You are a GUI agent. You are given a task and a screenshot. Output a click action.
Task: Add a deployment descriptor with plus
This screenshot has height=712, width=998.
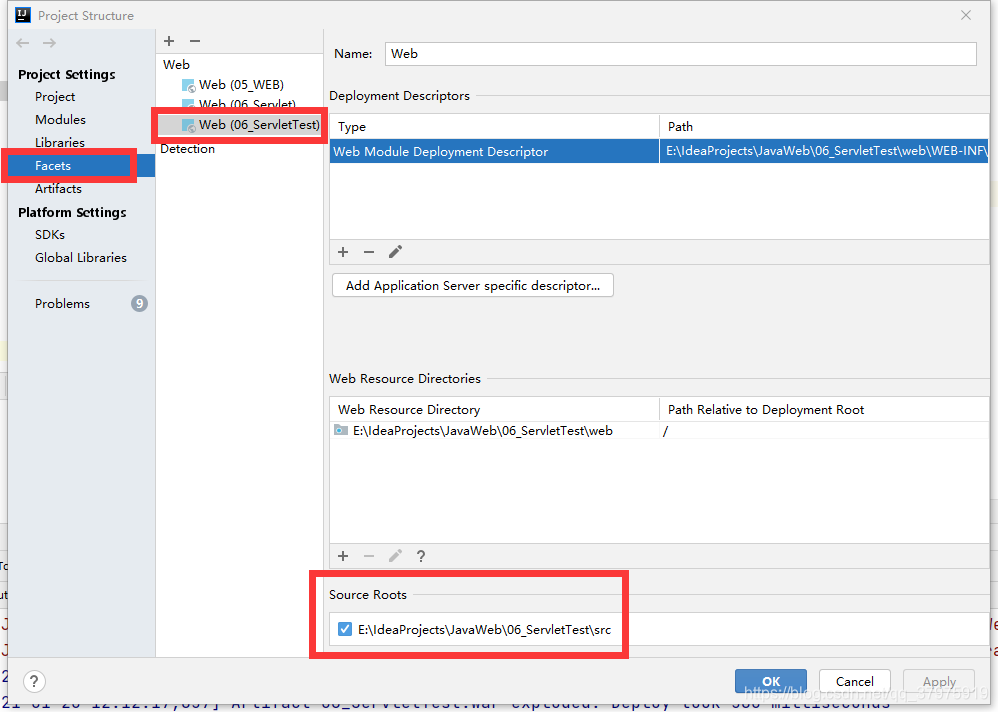pyautogui.click(x=343, y=252)
